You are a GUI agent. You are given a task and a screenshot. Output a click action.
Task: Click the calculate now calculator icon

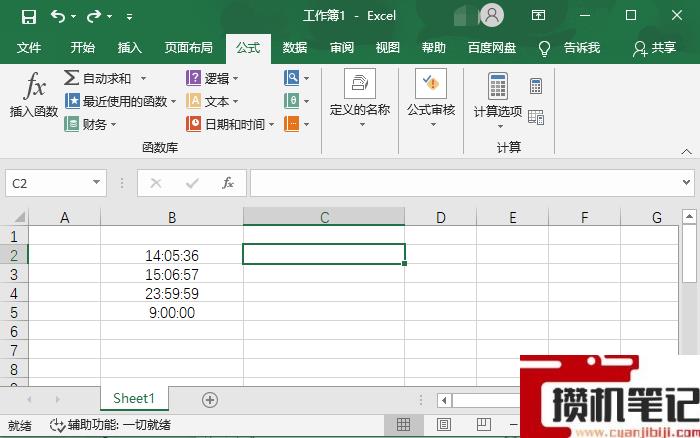[536, 86]
